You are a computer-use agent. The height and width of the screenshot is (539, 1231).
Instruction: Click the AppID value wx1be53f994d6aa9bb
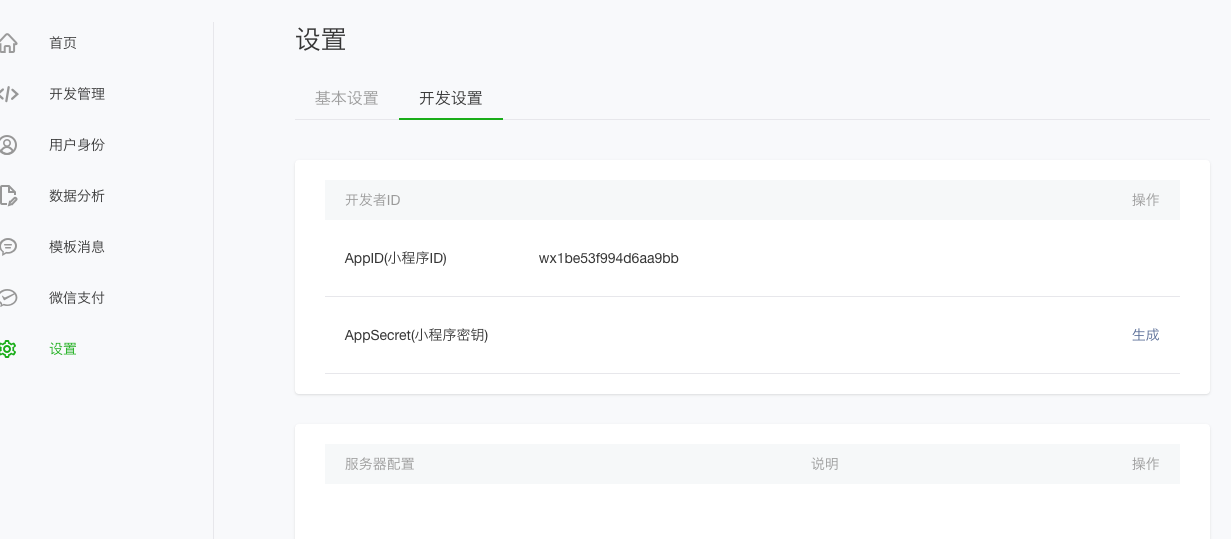[x=609, y=258]
